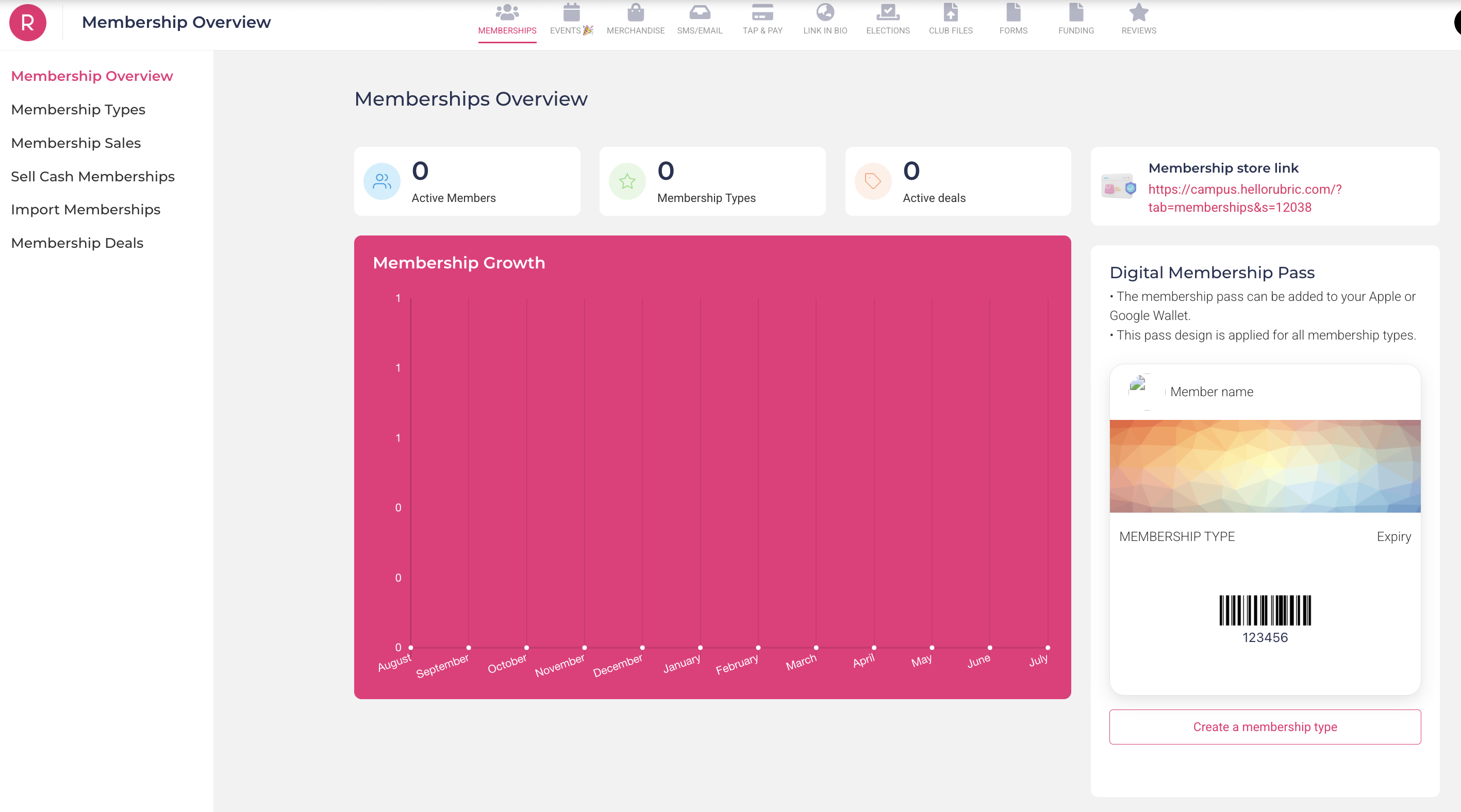Open the Tap & Pay card icon
This screenshot has height=812, width=1461.
[762, 12]
